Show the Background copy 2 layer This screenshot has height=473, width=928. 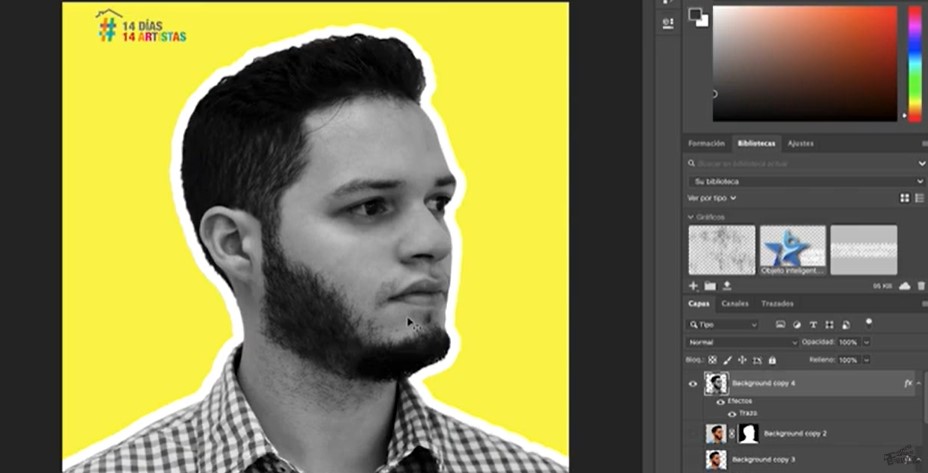(x=693, y=434)
